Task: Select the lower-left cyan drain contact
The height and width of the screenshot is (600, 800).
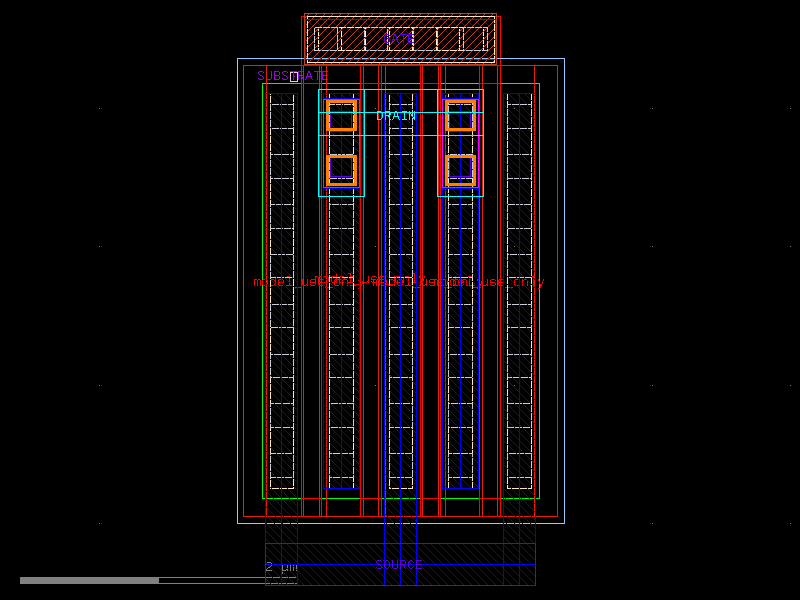Action: click(340, 168)
